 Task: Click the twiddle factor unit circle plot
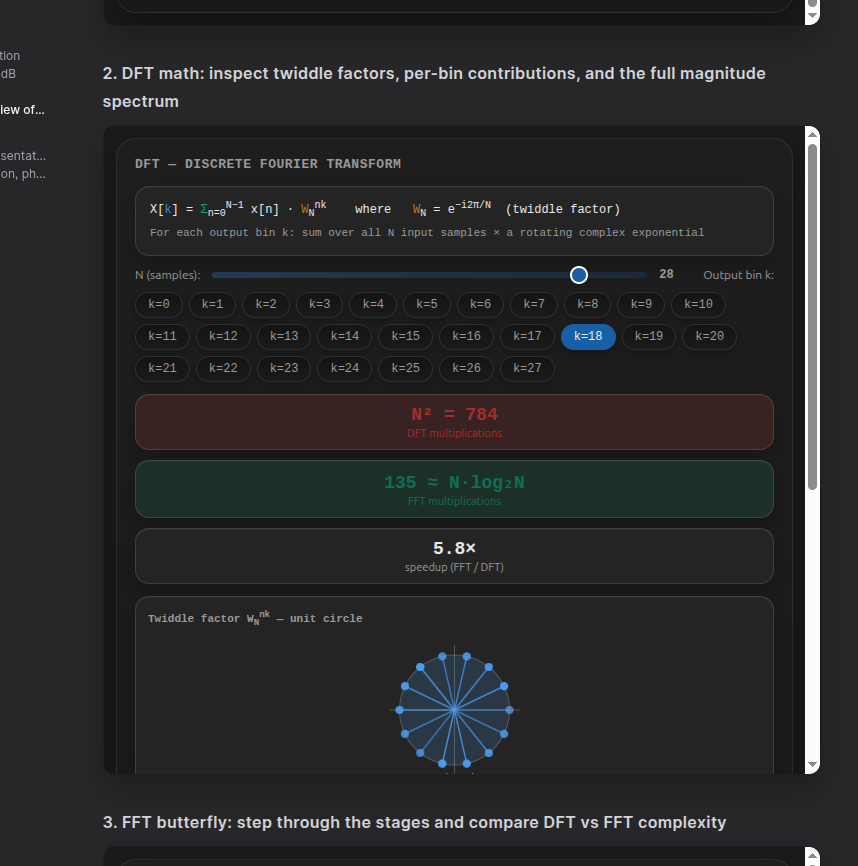pyautogui.click(x=454, y=710)
